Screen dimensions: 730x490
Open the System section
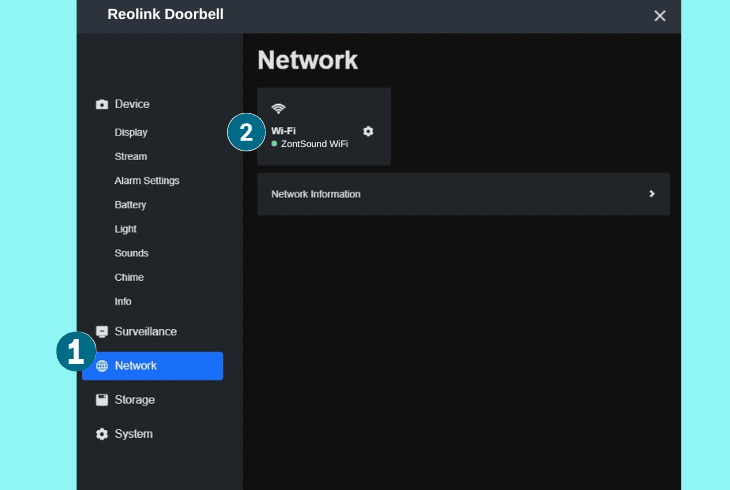pos(134,434)
